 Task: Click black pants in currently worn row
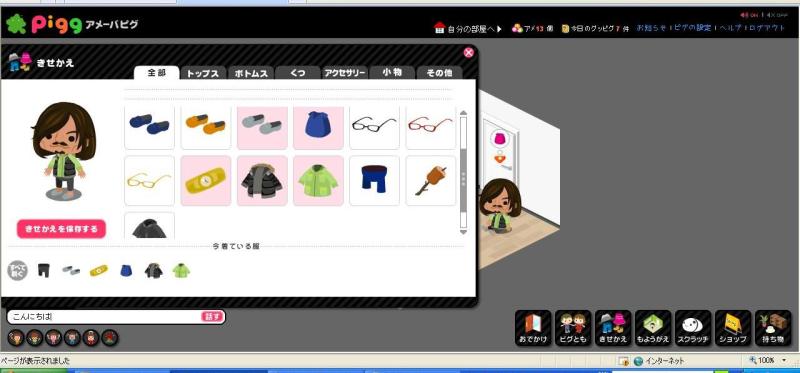44,270
